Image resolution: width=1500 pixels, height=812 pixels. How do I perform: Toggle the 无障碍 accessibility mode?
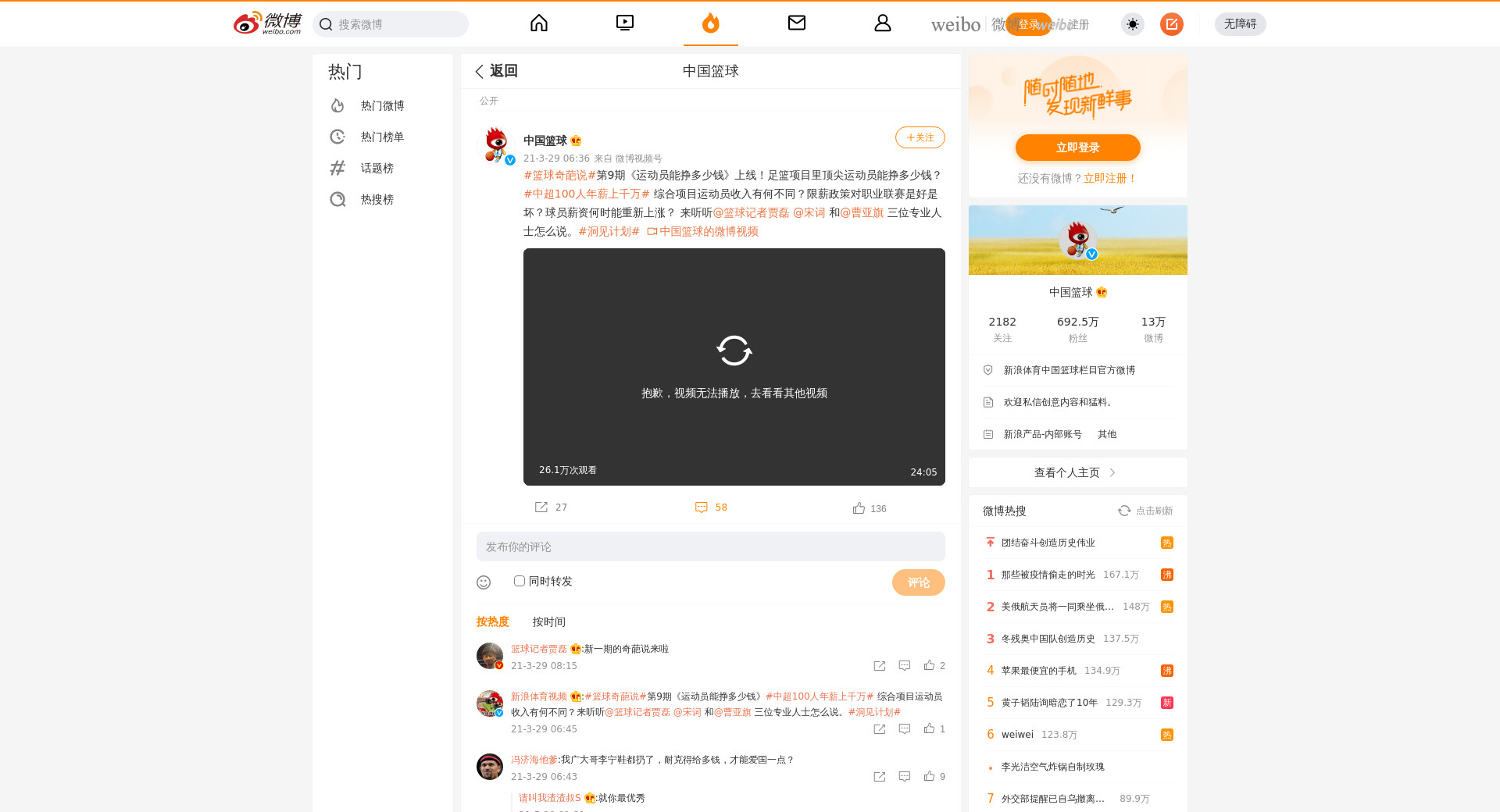[1240, 24]
